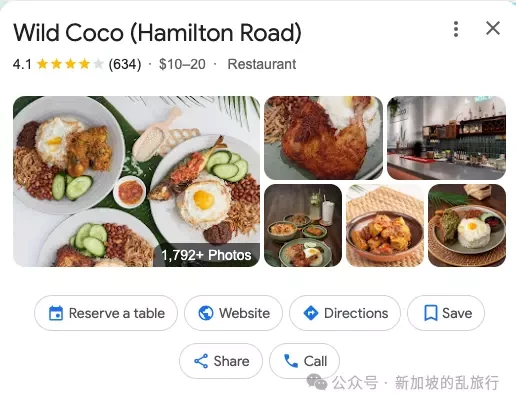The image size is (516, 404).
Task: Click the Reserve a table button
Action: [106, 313]
